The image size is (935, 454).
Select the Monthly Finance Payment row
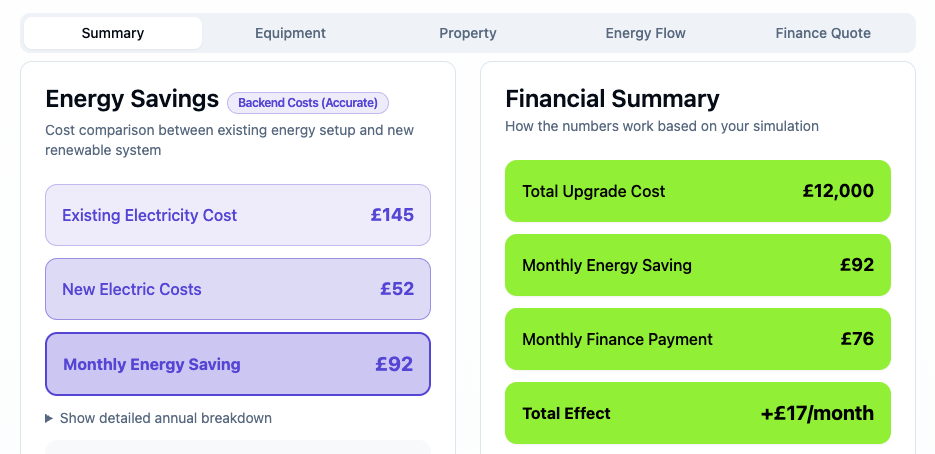pos(697,339)
